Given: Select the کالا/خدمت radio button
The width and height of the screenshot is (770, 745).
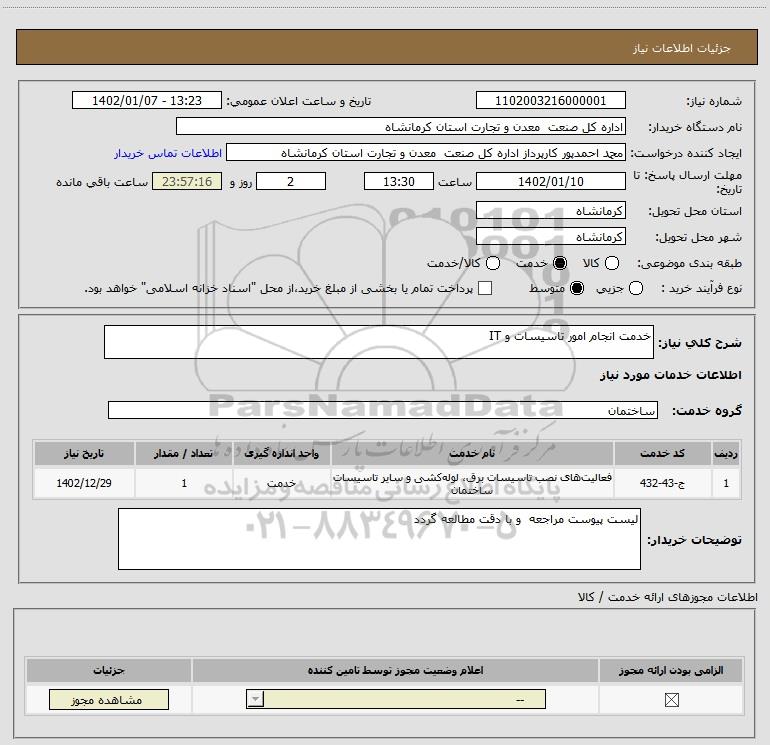Looking at the screenshot, I should click(x=493, y=263).
